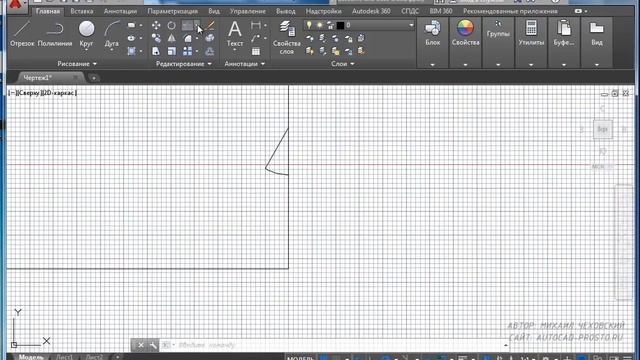Screen dimensions: 640x360
Task: Click the command line wrench settings icon
Action: click(153, 346)
